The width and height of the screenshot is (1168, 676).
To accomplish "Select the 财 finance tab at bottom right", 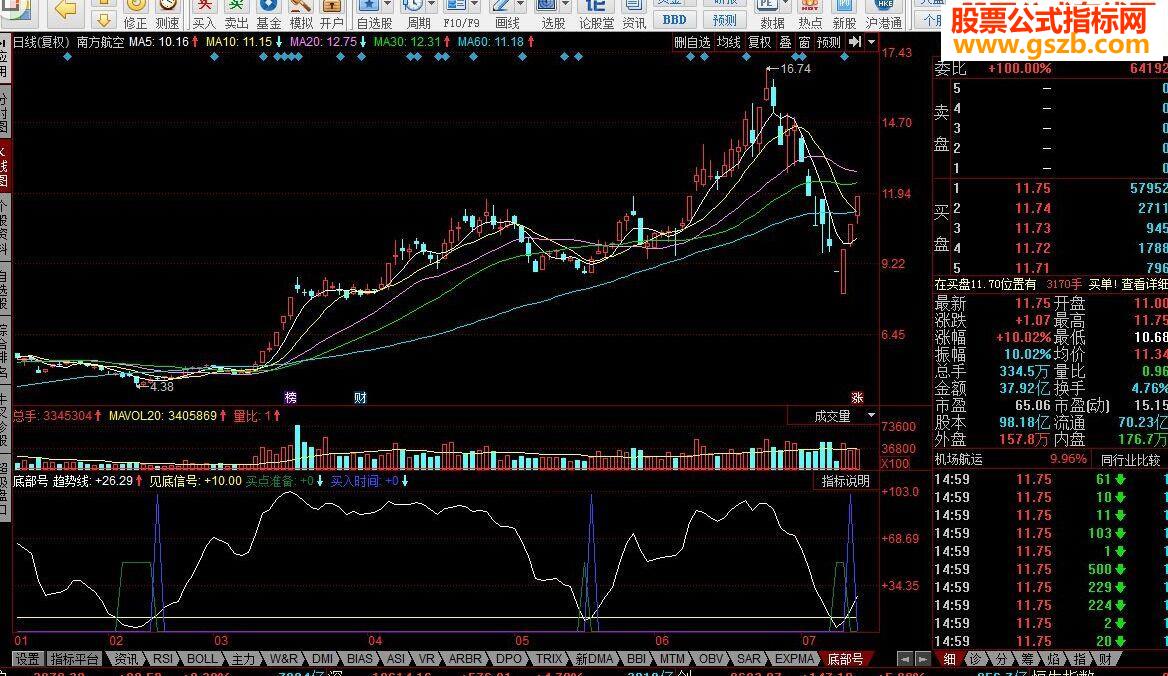I will coord(1105,659).
